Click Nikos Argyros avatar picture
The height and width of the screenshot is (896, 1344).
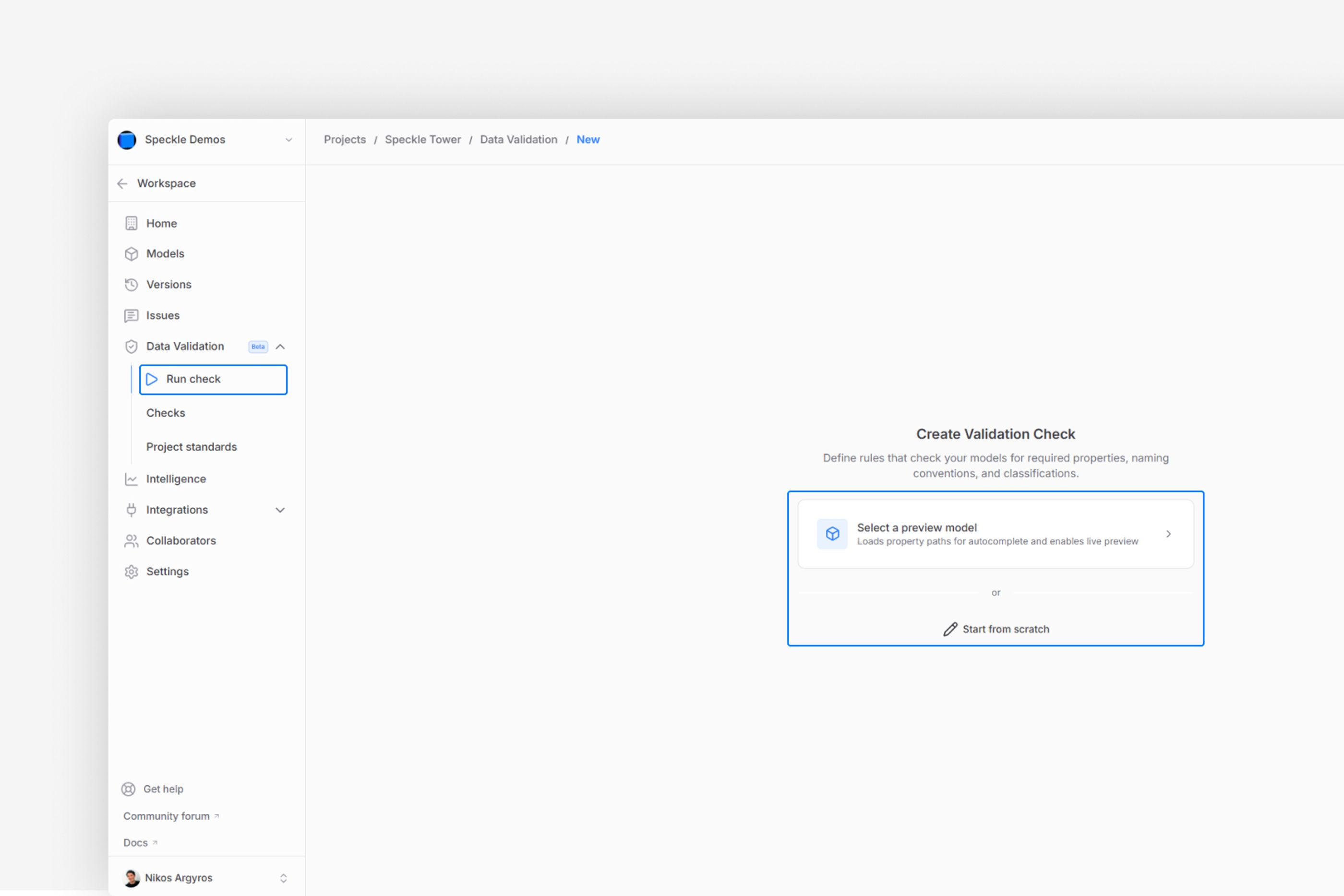(132, 878)
